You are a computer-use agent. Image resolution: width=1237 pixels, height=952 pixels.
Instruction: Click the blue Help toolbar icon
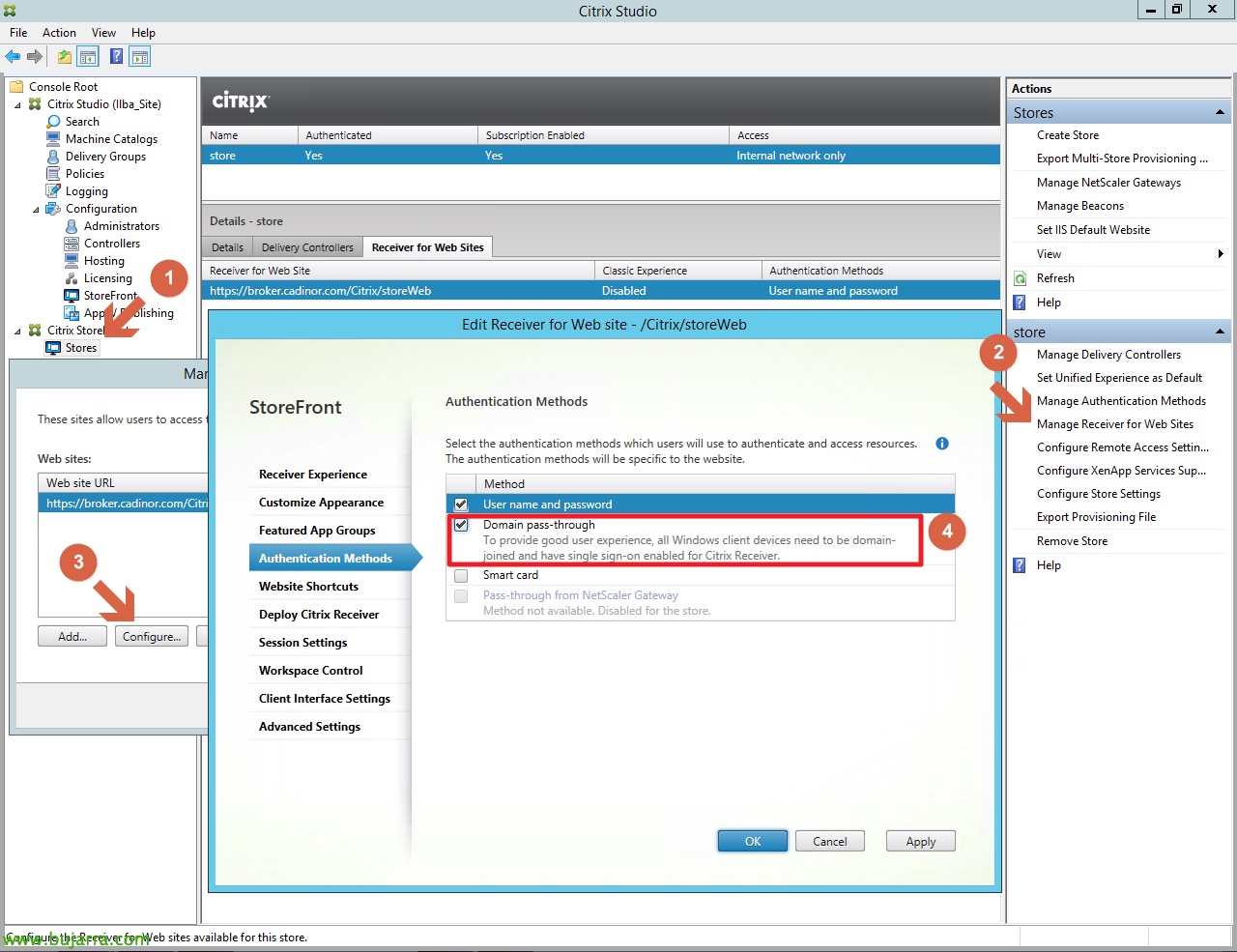(116, 57)
